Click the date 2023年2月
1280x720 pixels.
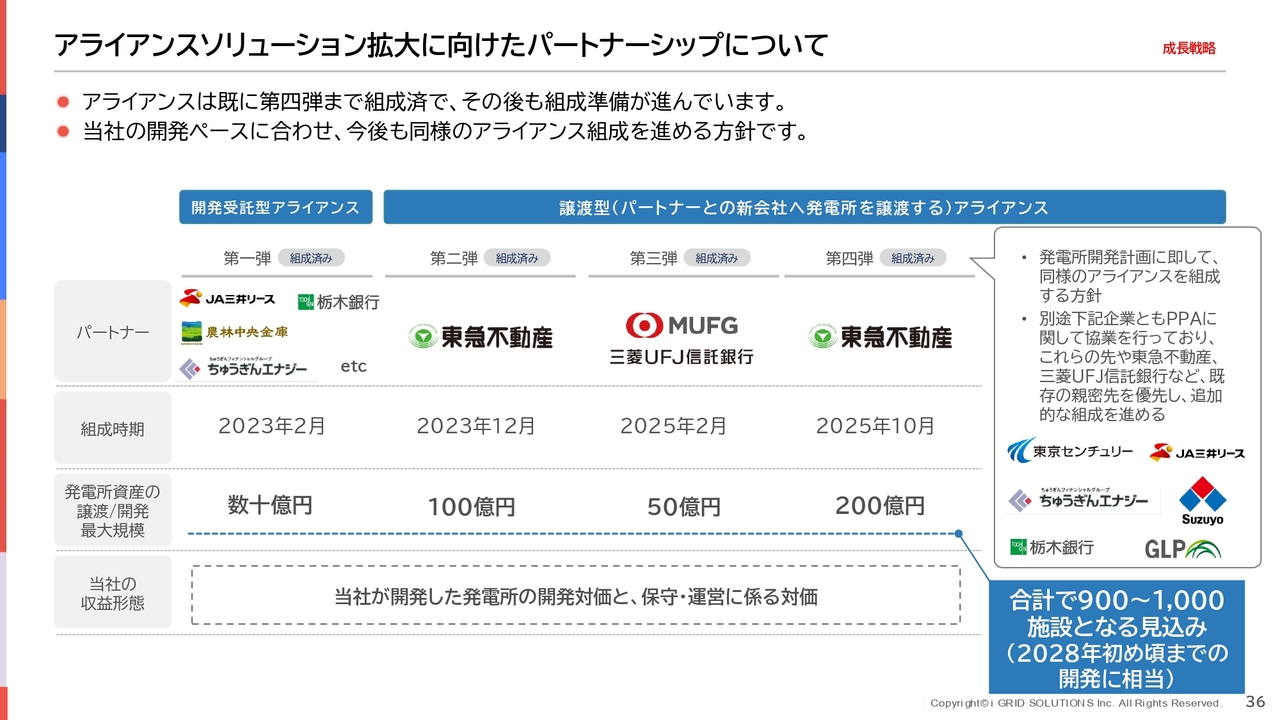coord(272,426)
